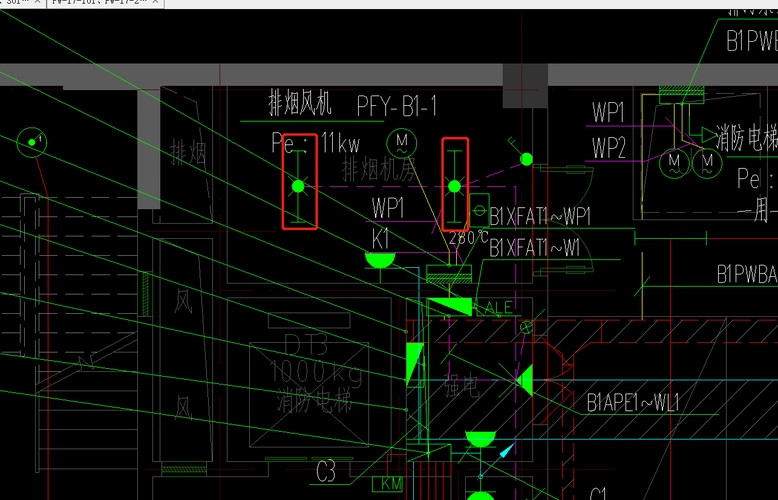This screenshot has height=500, width=778.
Task: Select dim 消防电梯 text under 1000kg
Action: click(x=315, y=401)
